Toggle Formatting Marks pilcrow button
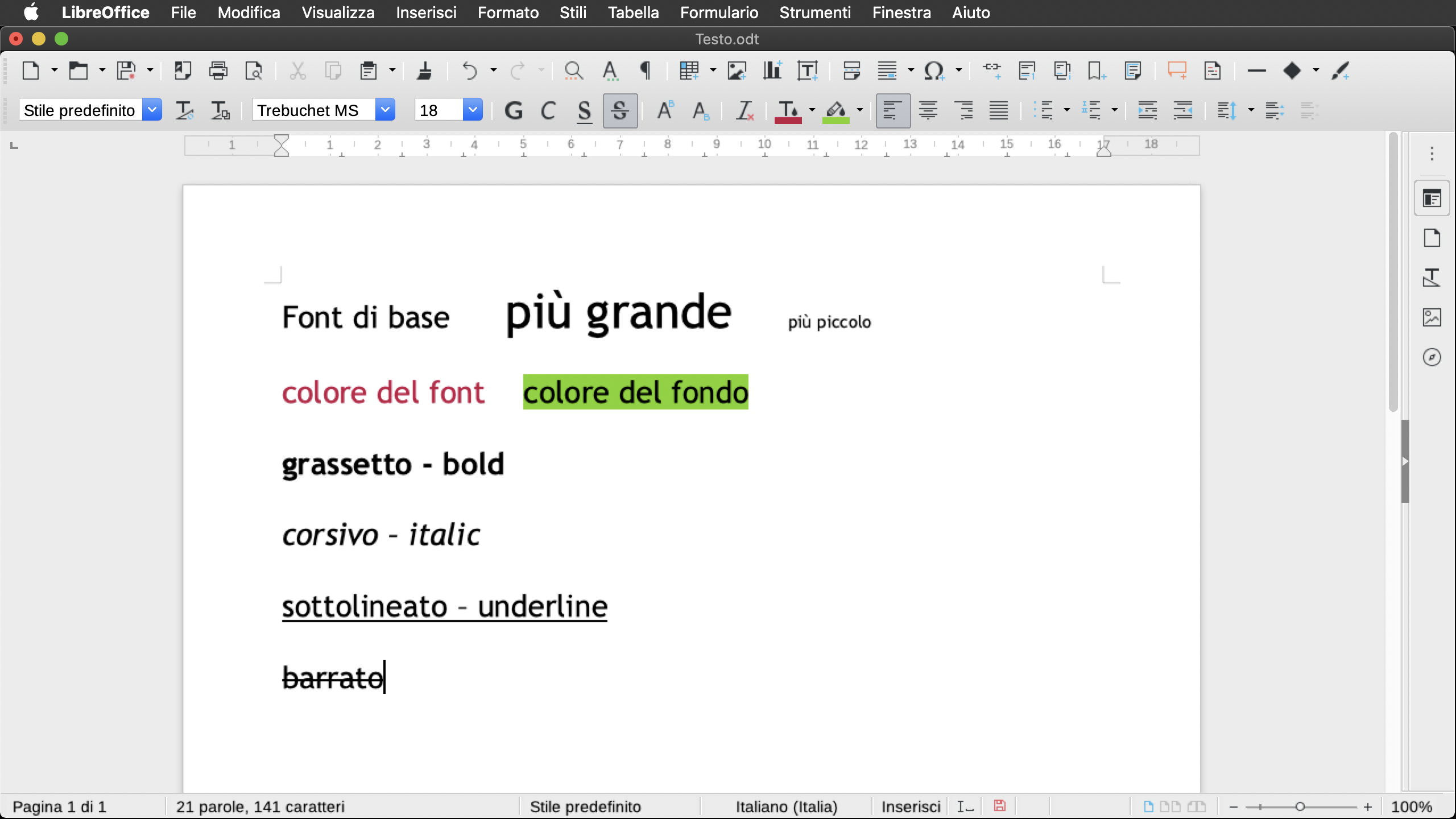 coord(645,71)
